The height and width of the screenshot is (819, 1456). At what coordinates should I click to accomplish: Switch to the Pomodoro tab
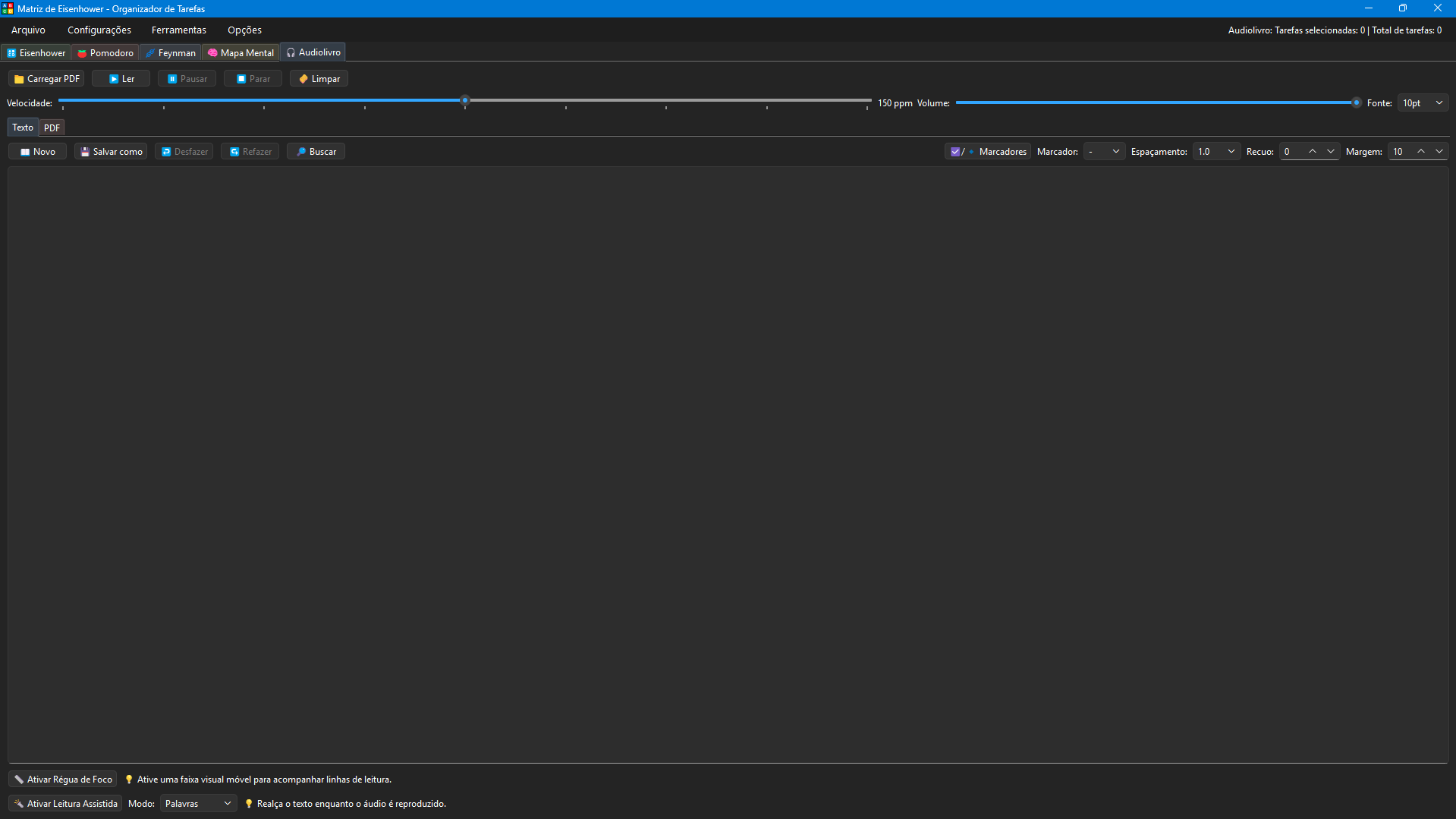(105, 53)
